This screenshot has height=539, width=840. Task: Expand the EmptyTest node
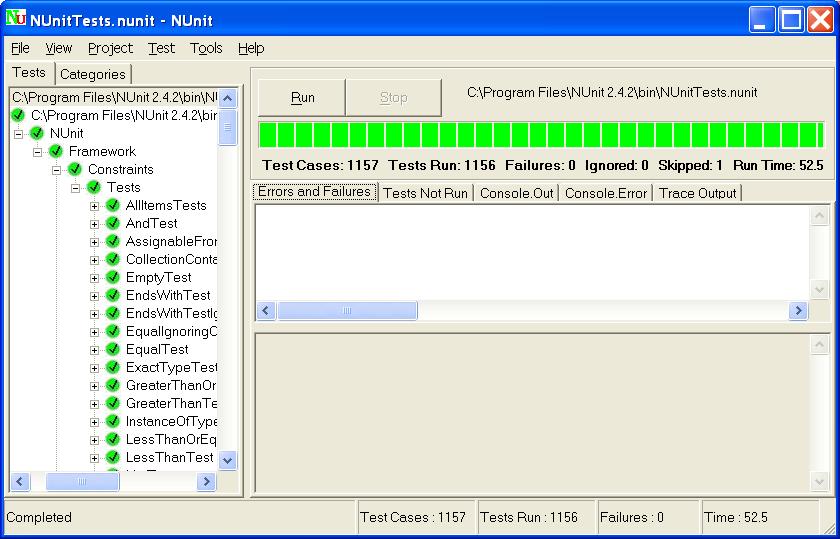point(94,278)
